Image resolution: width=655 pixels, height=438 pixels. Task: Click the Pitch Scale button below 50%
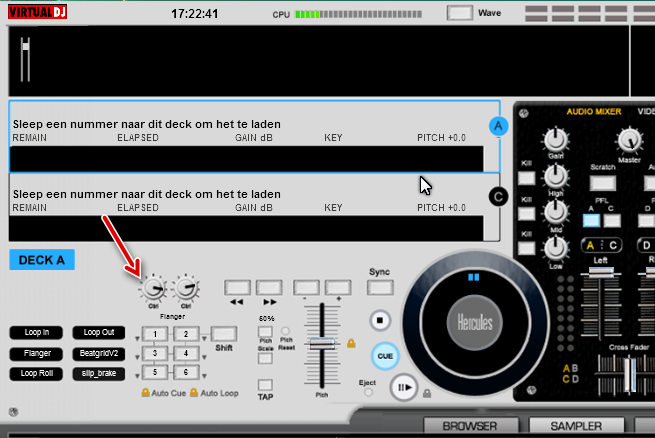click(265, 332)
